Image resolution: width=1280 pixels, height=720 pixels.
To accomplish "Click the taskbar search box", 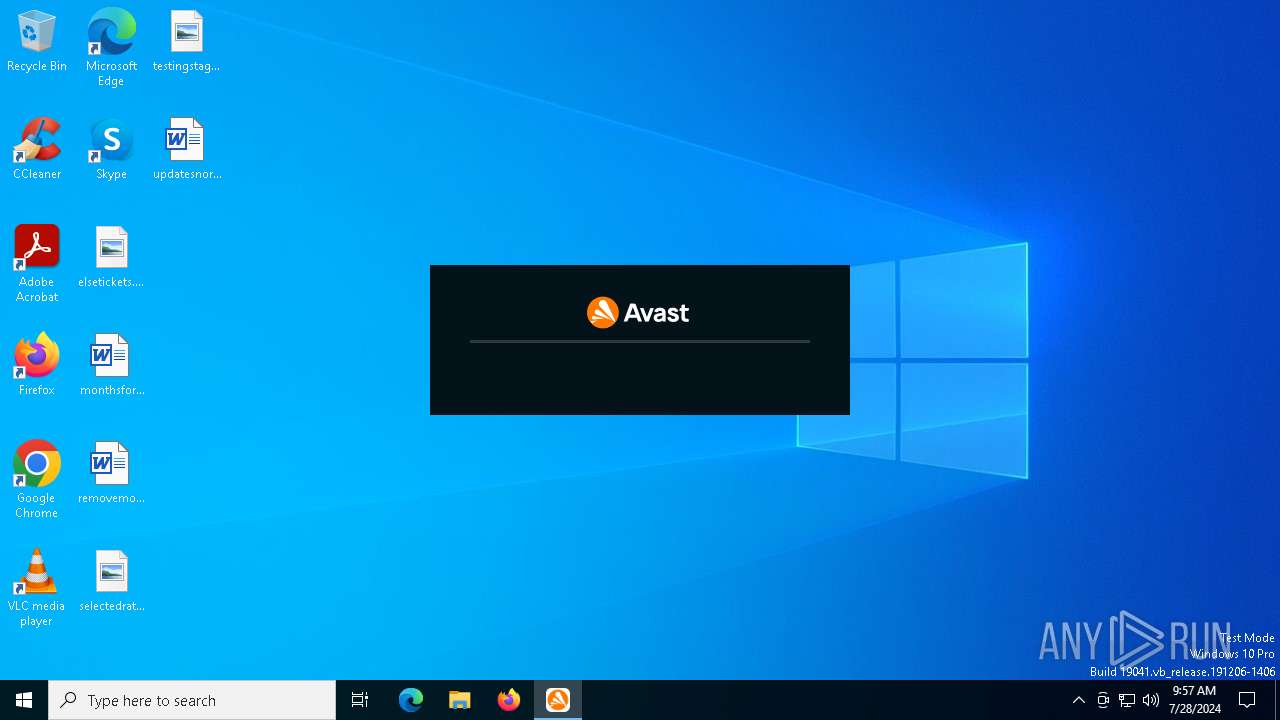I will pos(192,700).
